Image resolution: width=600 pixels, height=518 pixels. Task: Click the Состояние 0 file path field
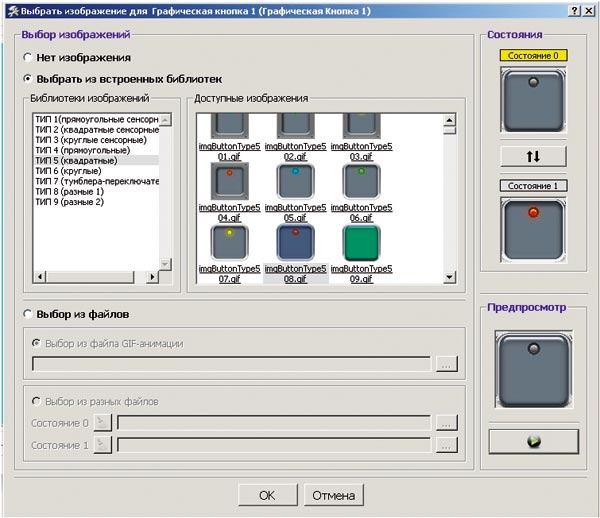tap(274, 423)
